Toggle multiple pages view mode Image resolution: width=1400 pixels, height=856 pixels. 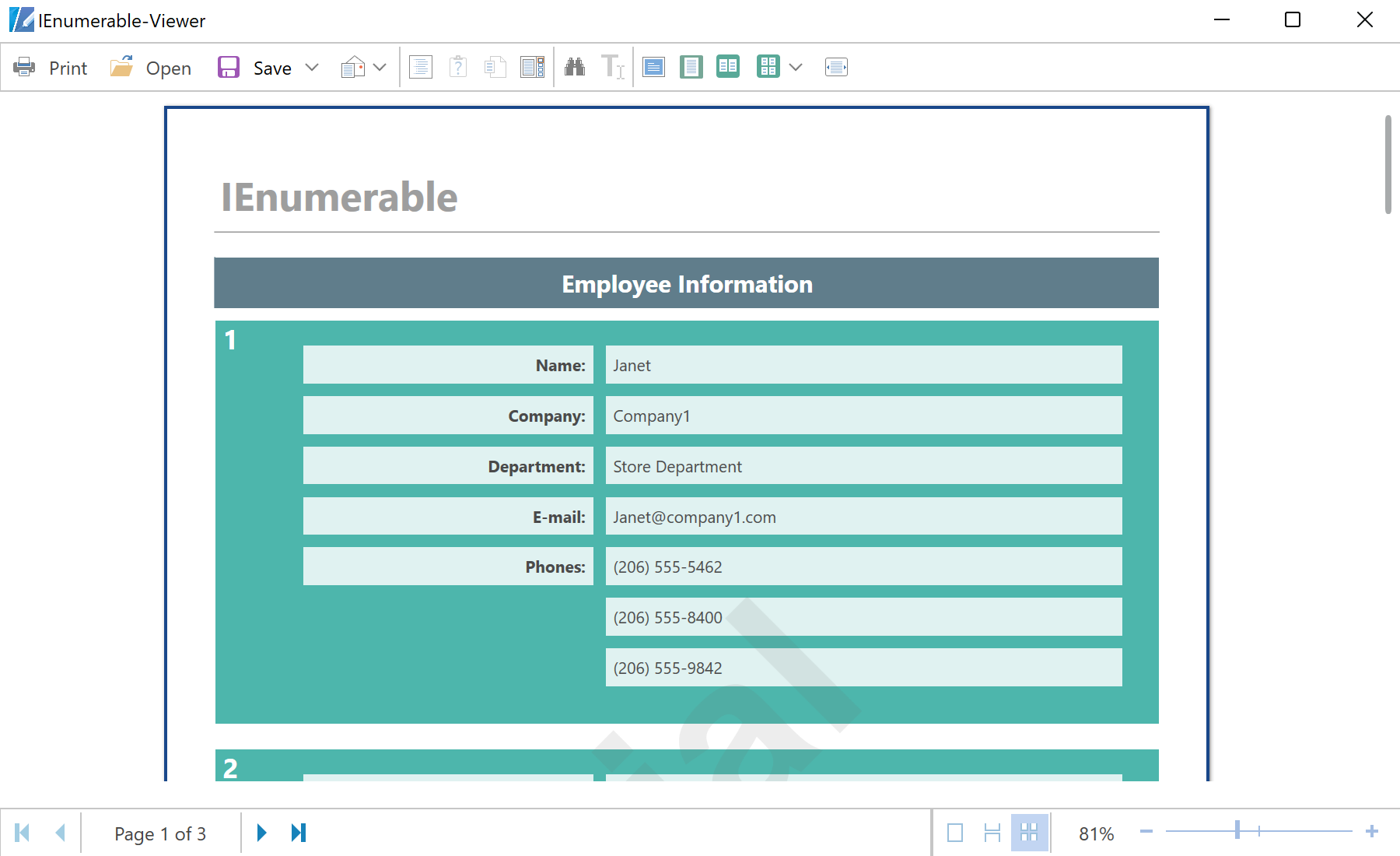[x=1029, y=833]
